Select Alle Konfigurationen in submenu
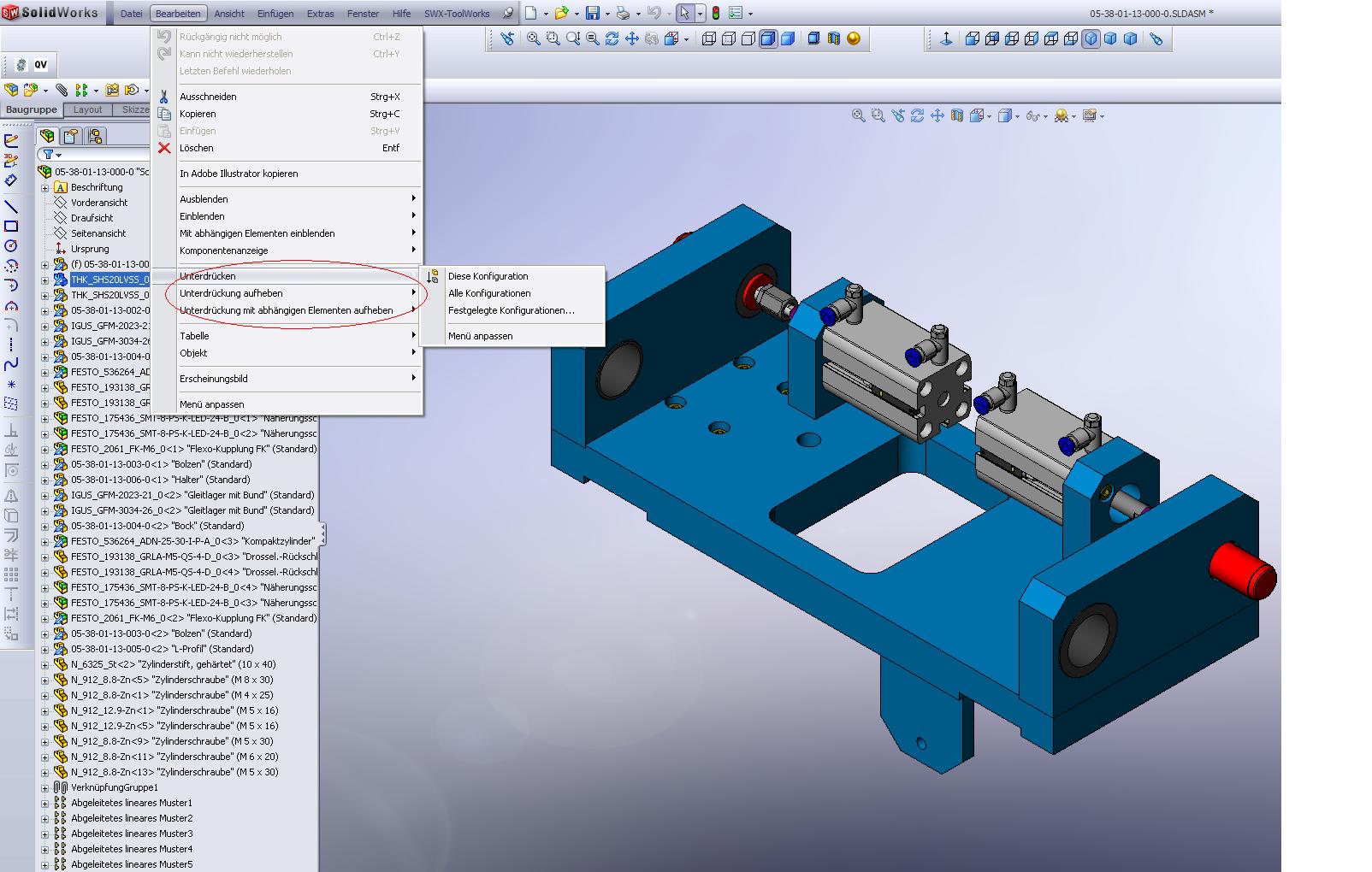 (x=512, y=293)
